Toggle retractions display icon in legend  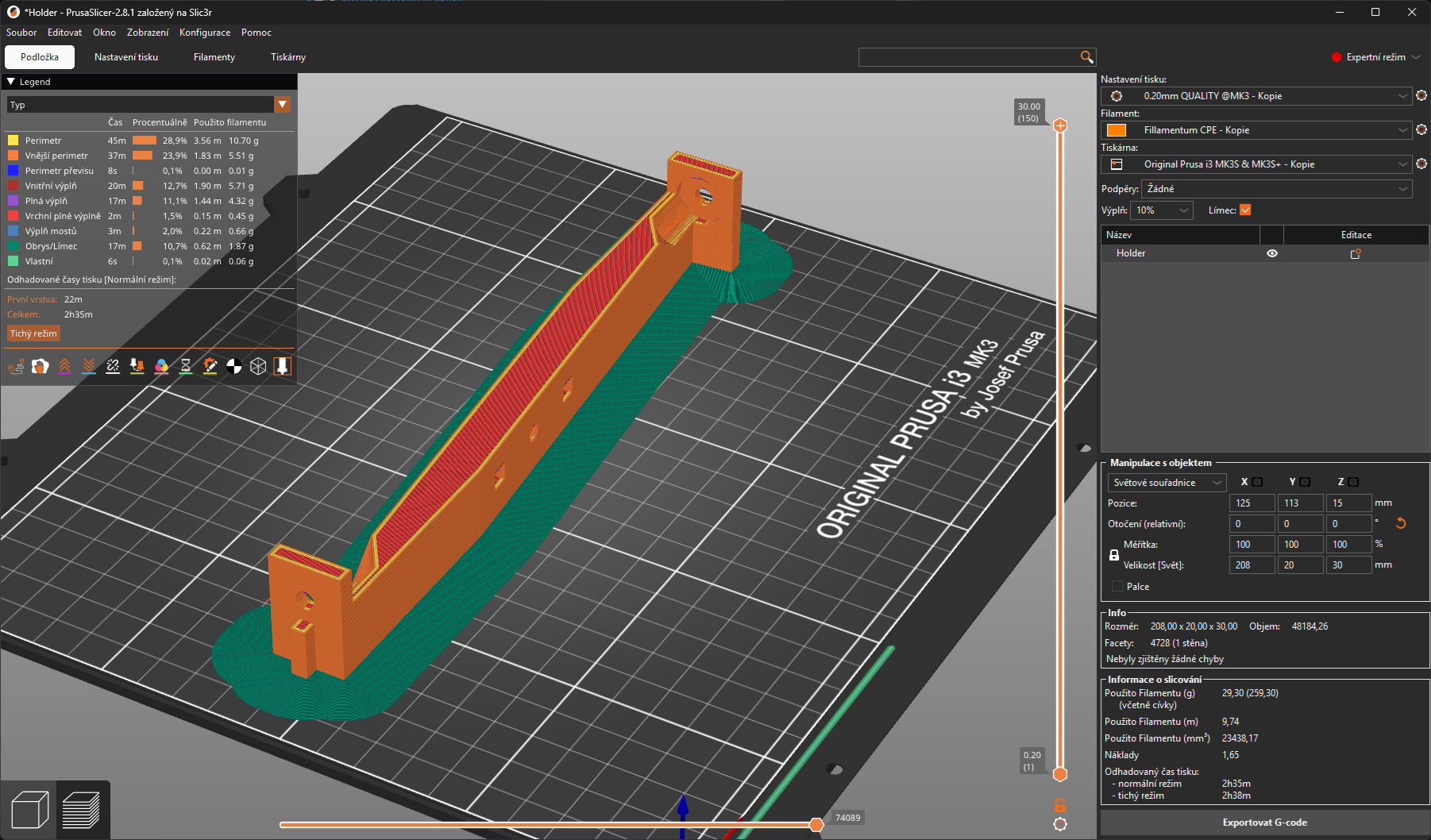(x=64, y=366)
